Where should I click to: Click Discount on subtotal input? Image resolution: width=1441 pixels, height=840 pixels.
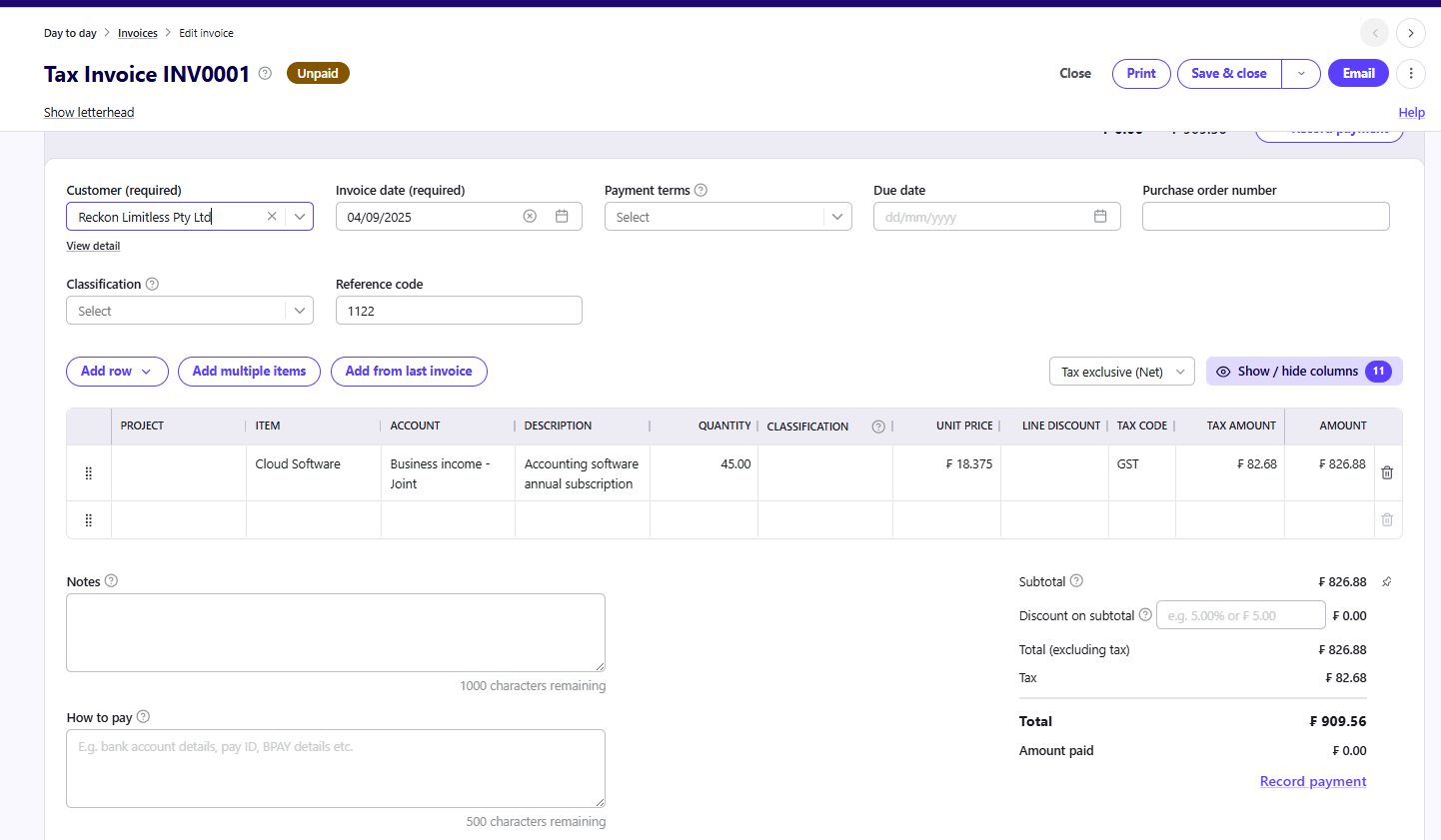tap(1241, 615)
